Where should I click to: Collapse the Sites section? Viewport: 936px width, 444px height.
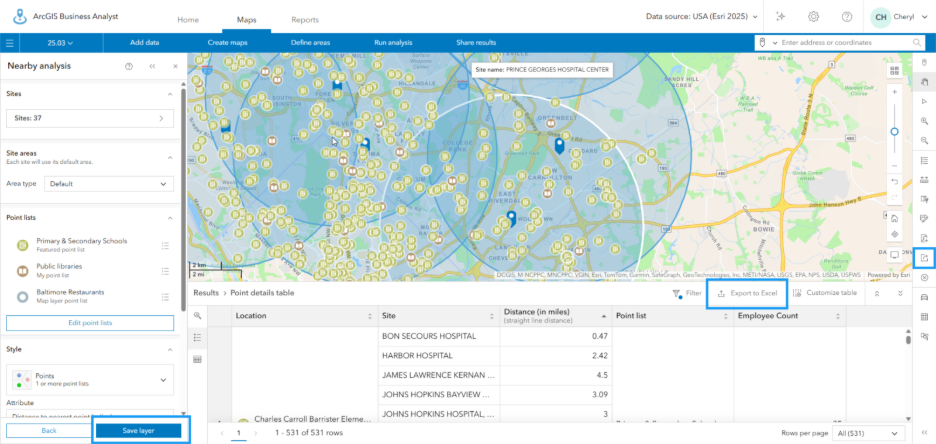[x=170, y=94]
